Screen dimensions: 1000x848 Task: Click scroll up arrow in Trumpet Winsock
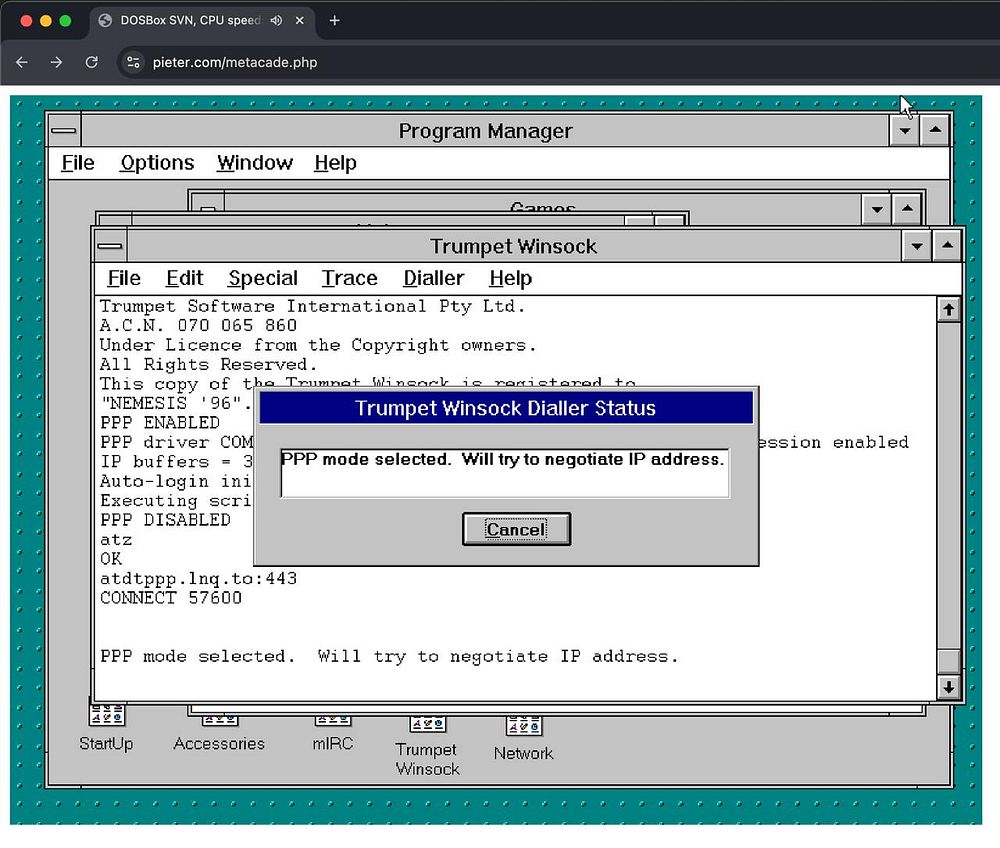[949, 310]
